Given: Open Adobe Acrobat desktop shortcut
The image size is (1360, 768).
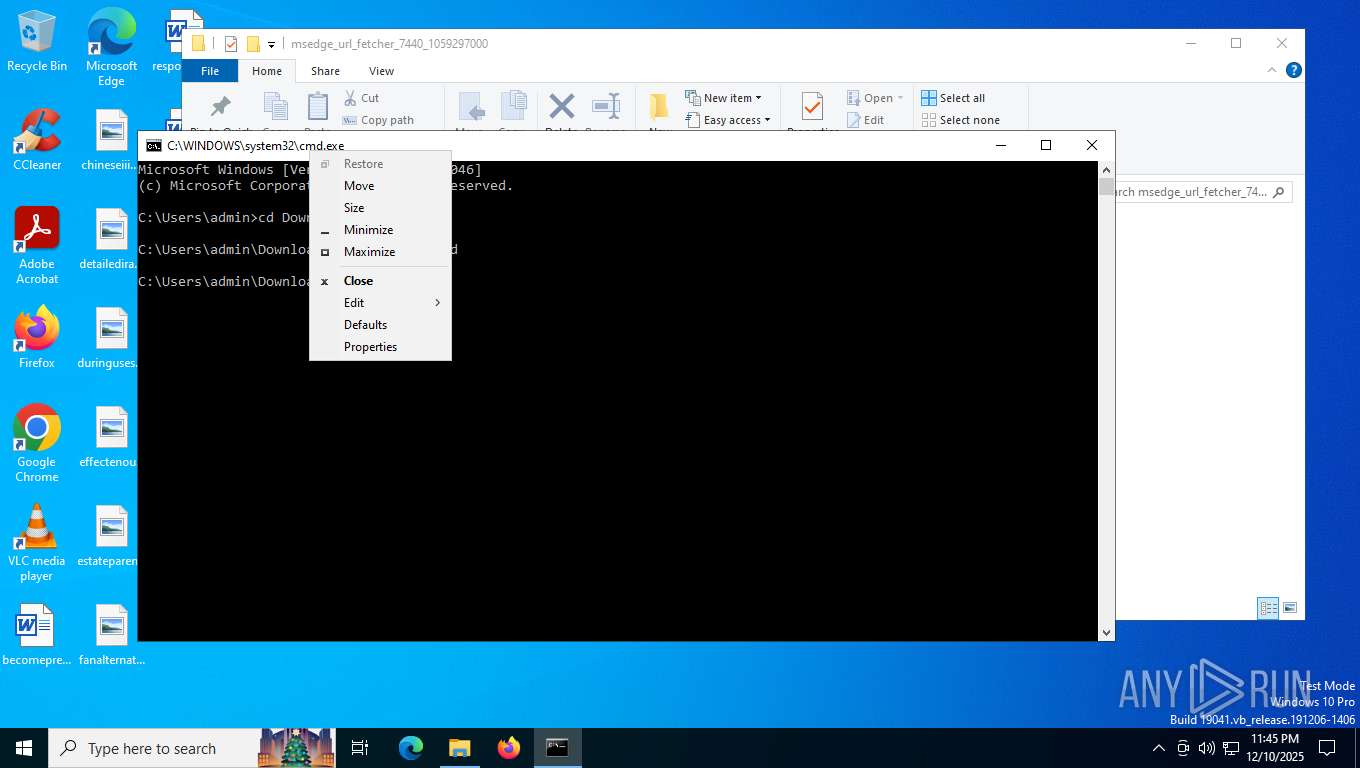Looking at the screenshot, I should (x=37, y=245).
